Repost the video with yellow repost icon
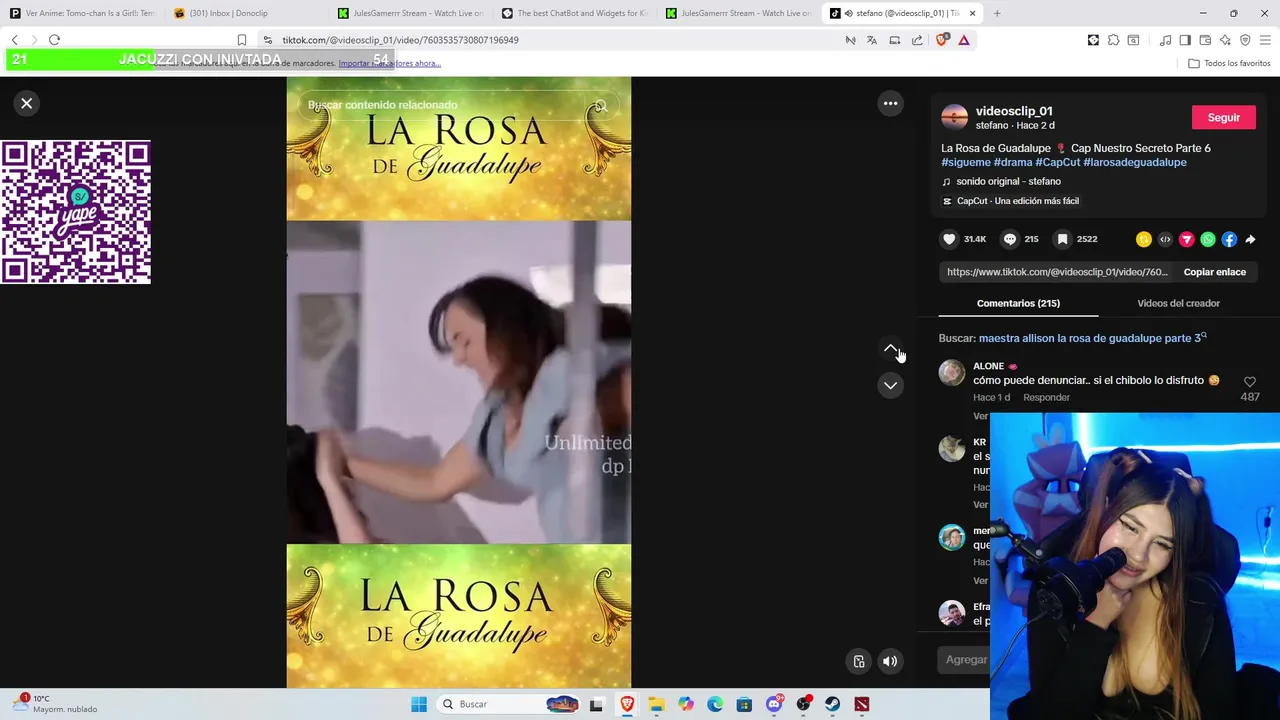Viewport: 1280px width, 720px height. click(1144, 239)
